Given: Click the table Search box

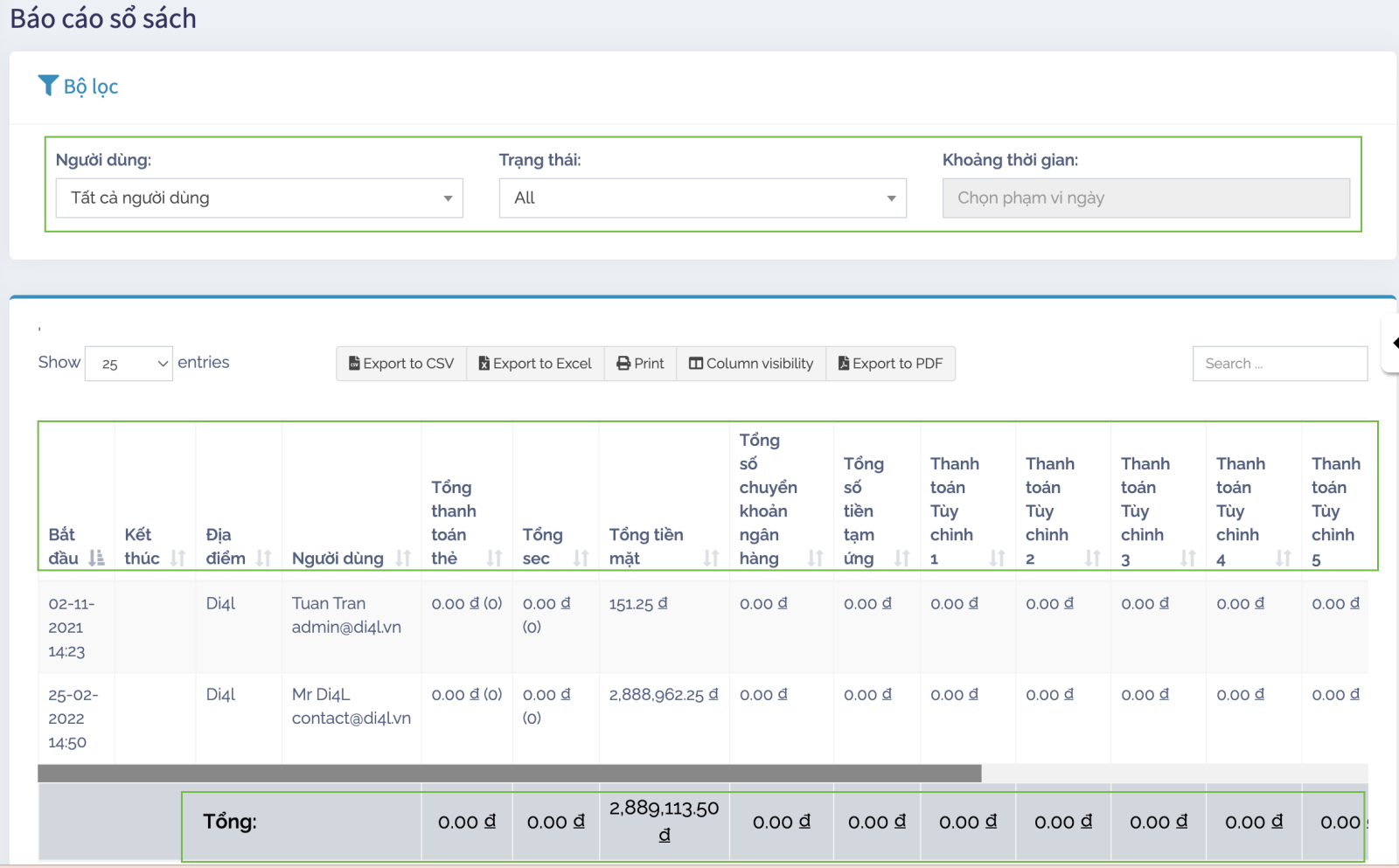Looking at the screenshot, I should tap(1279, 364).
